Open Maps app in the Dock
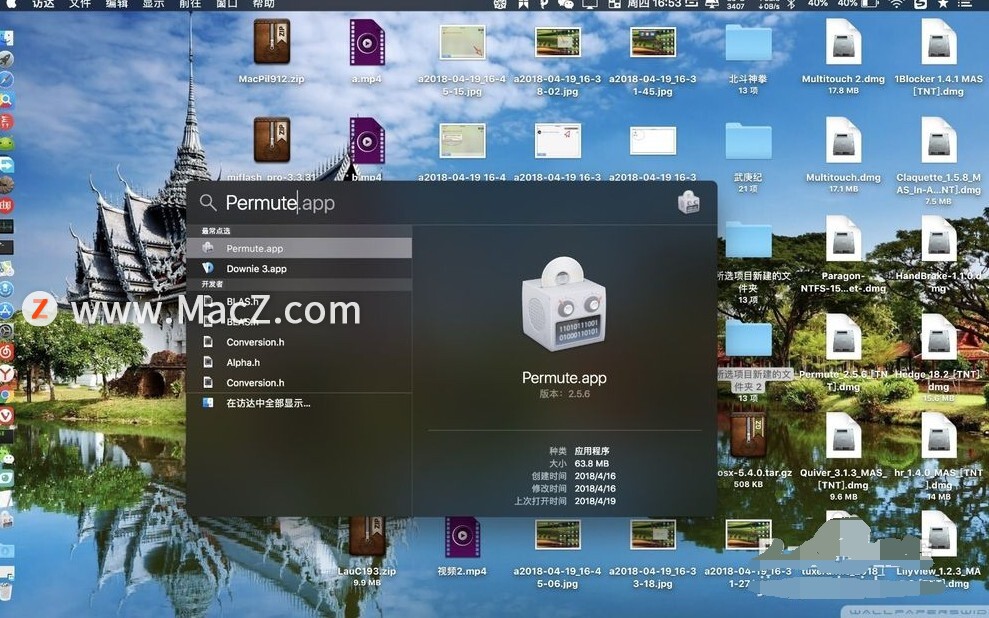This screenshot has height=618, width=989. [6, 269]
